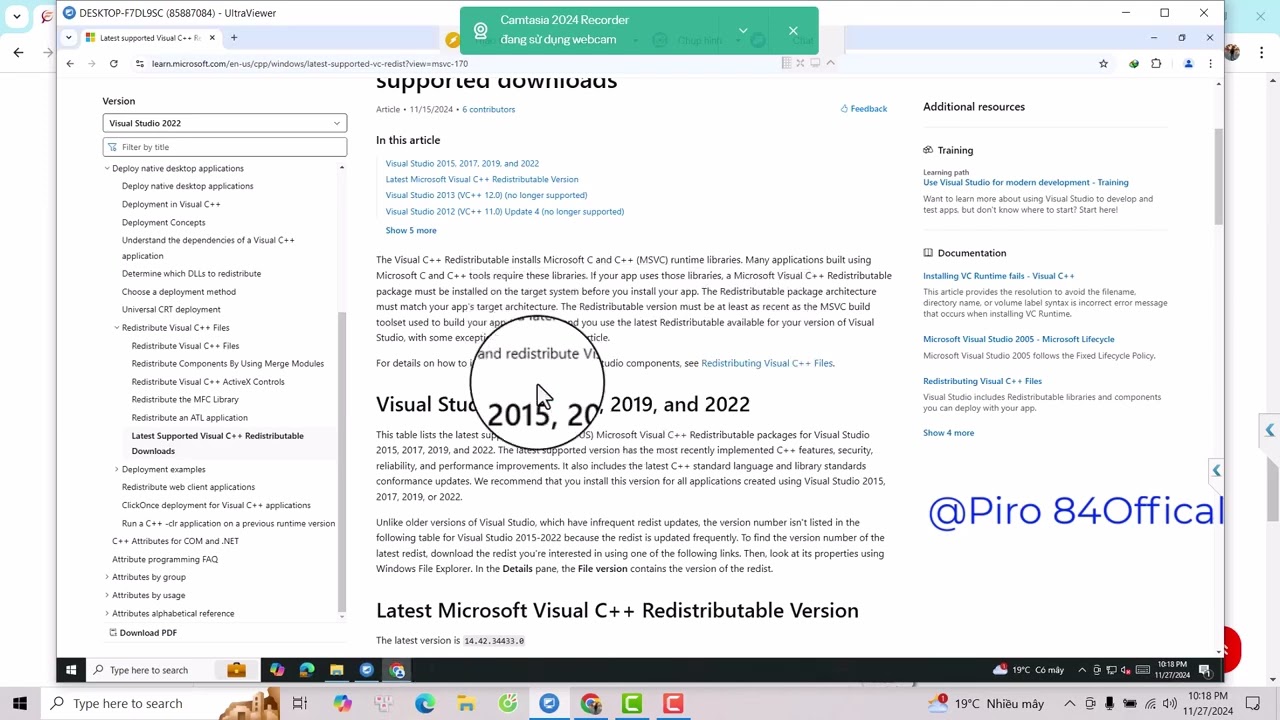The width and height of the screenshot is (1280, 720).
Task: Open Edge browser on remote taskbar
Action: point(307,670)
